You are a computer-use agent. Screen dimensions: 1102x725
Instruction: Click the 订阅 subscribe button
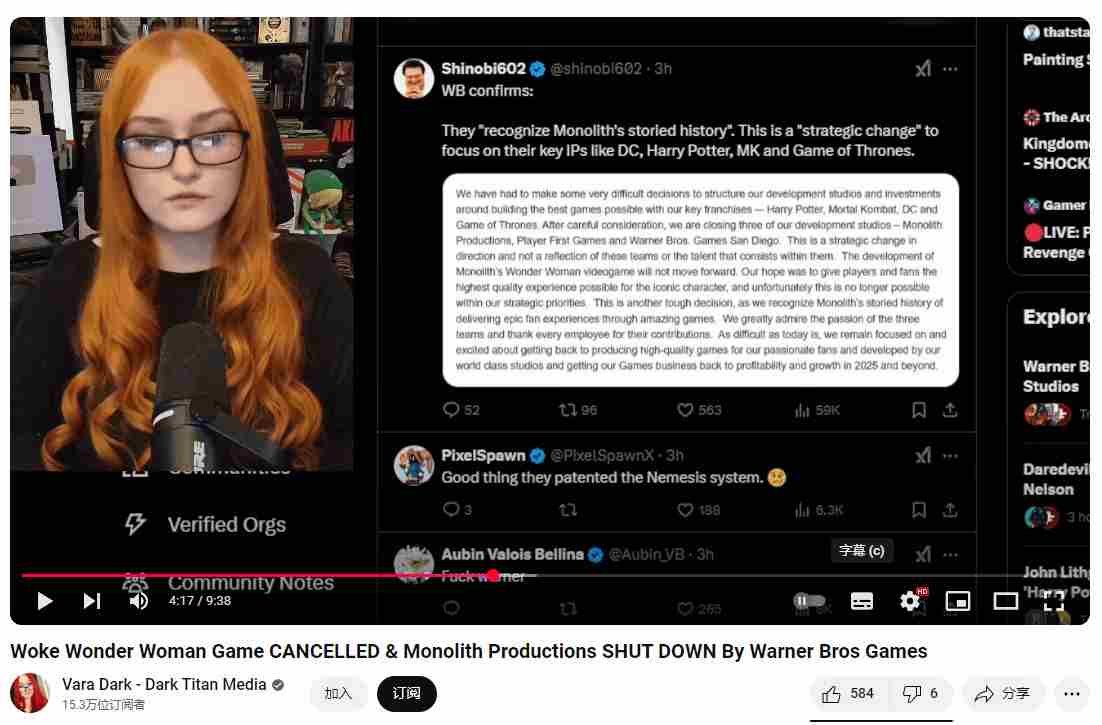coord(406,694)
